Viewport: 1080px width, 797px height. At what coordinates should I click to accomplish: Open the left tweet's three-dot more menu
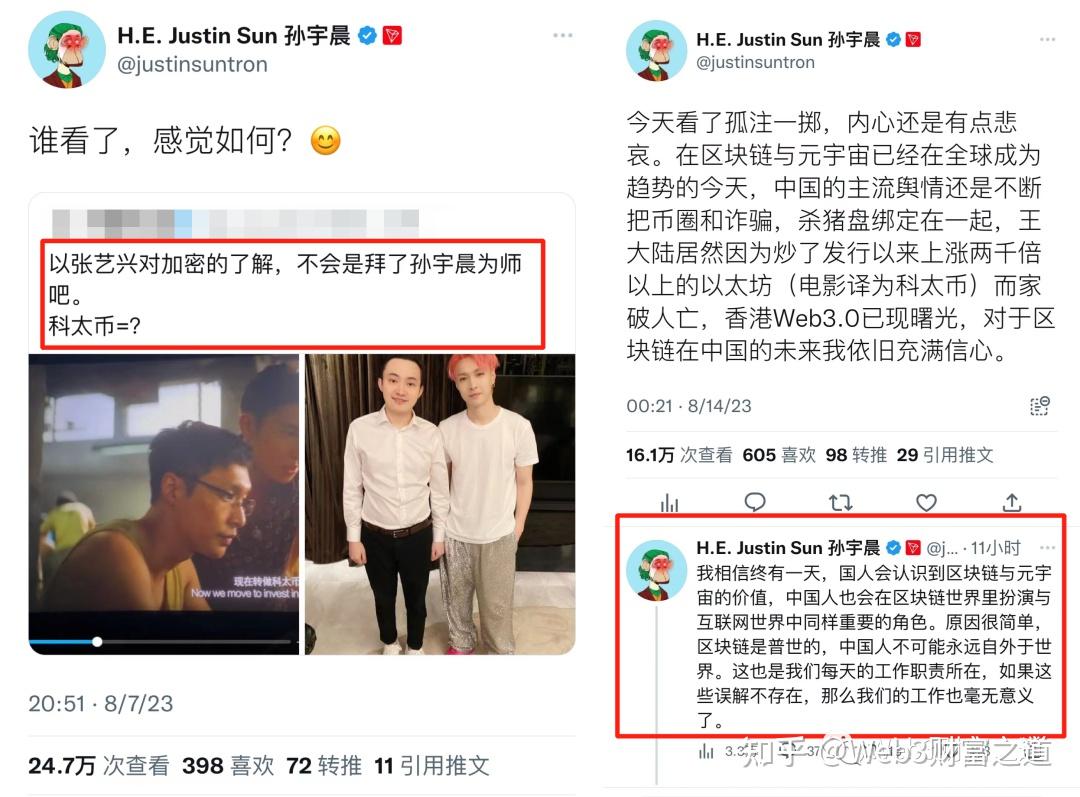(x=563, y=35)
